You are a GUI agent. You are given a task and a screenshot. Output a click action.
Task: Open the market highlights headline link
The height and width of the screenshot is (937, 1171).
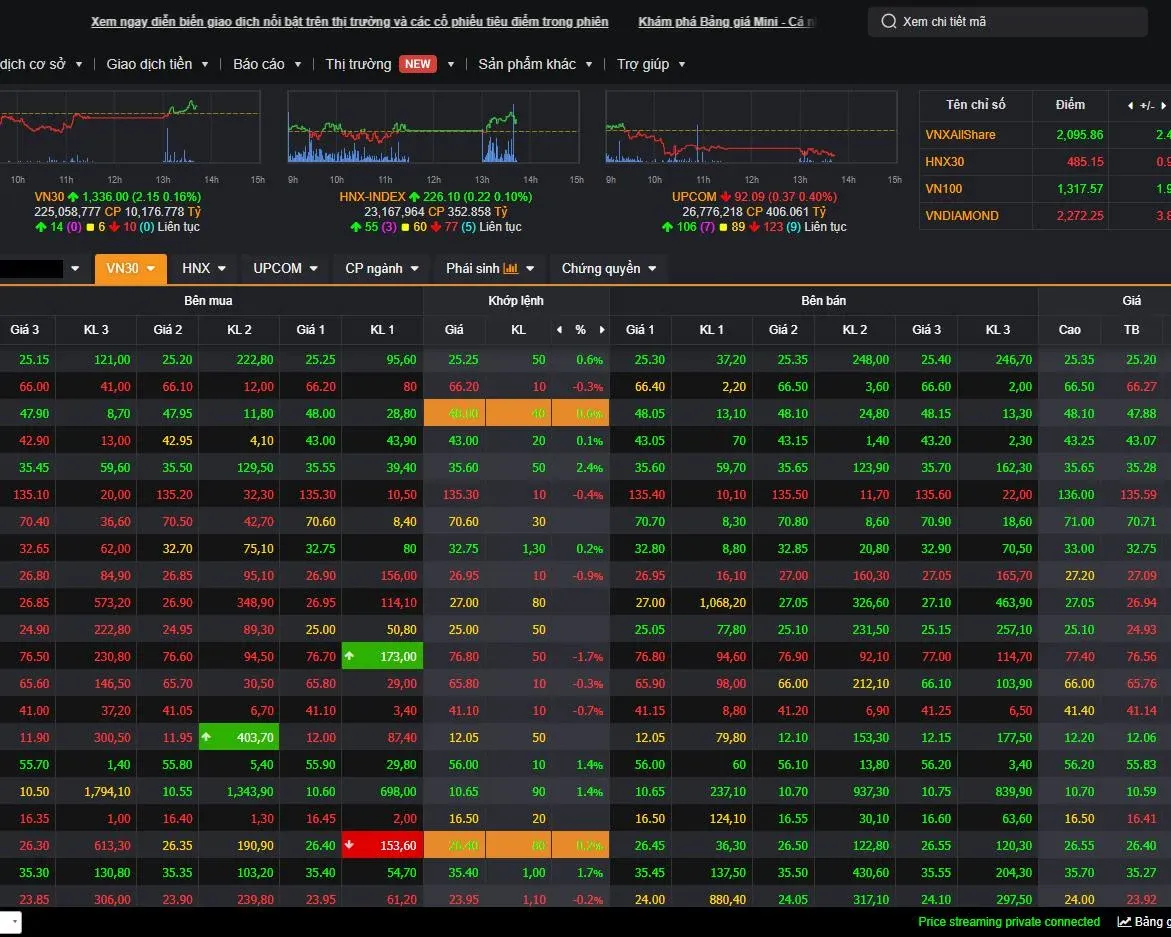tap(350, 22)
